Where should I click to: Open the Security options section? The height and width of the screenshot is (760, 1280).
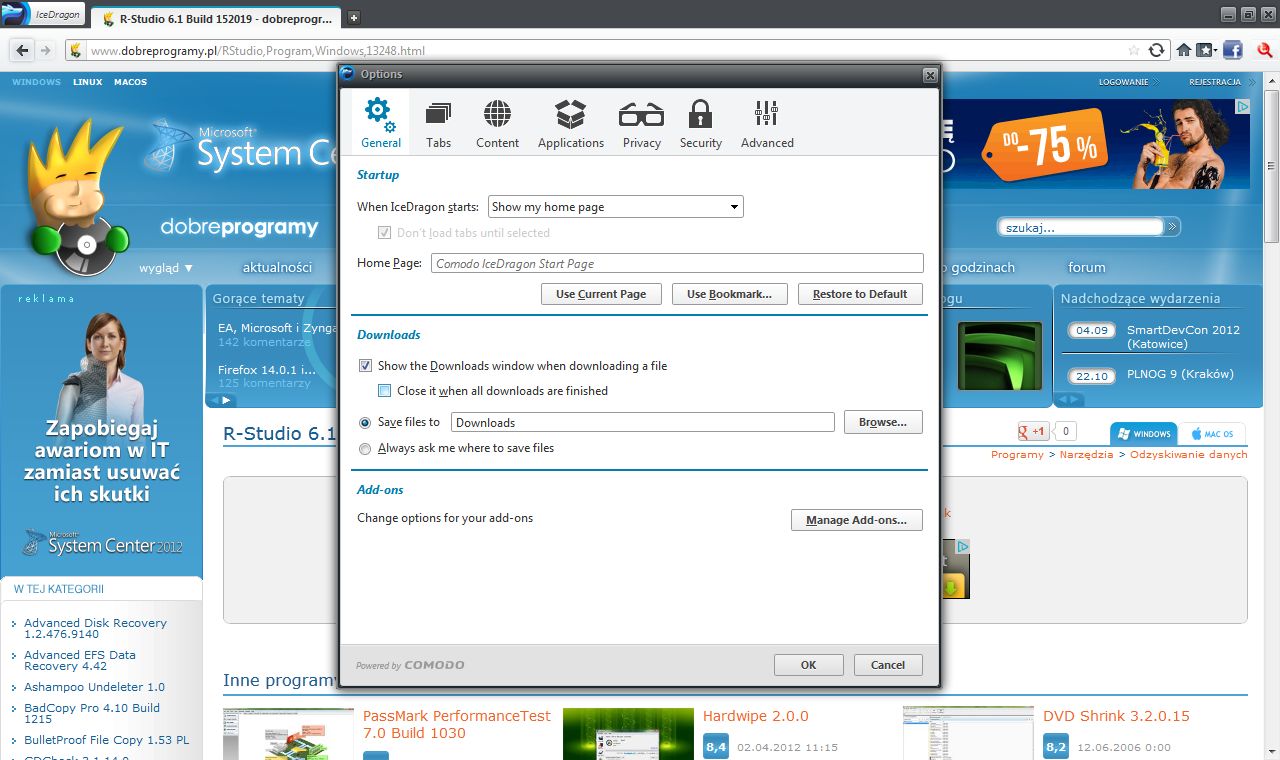700,122
